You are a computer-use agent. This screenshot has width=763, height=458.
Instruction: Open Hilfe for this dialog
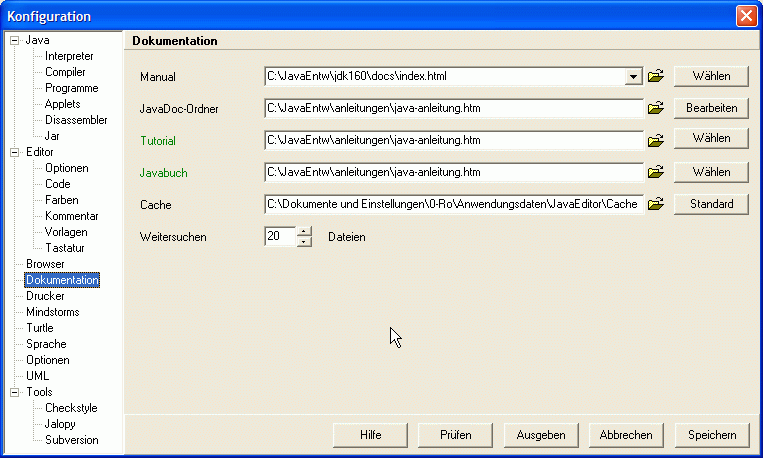click(370, 435)
